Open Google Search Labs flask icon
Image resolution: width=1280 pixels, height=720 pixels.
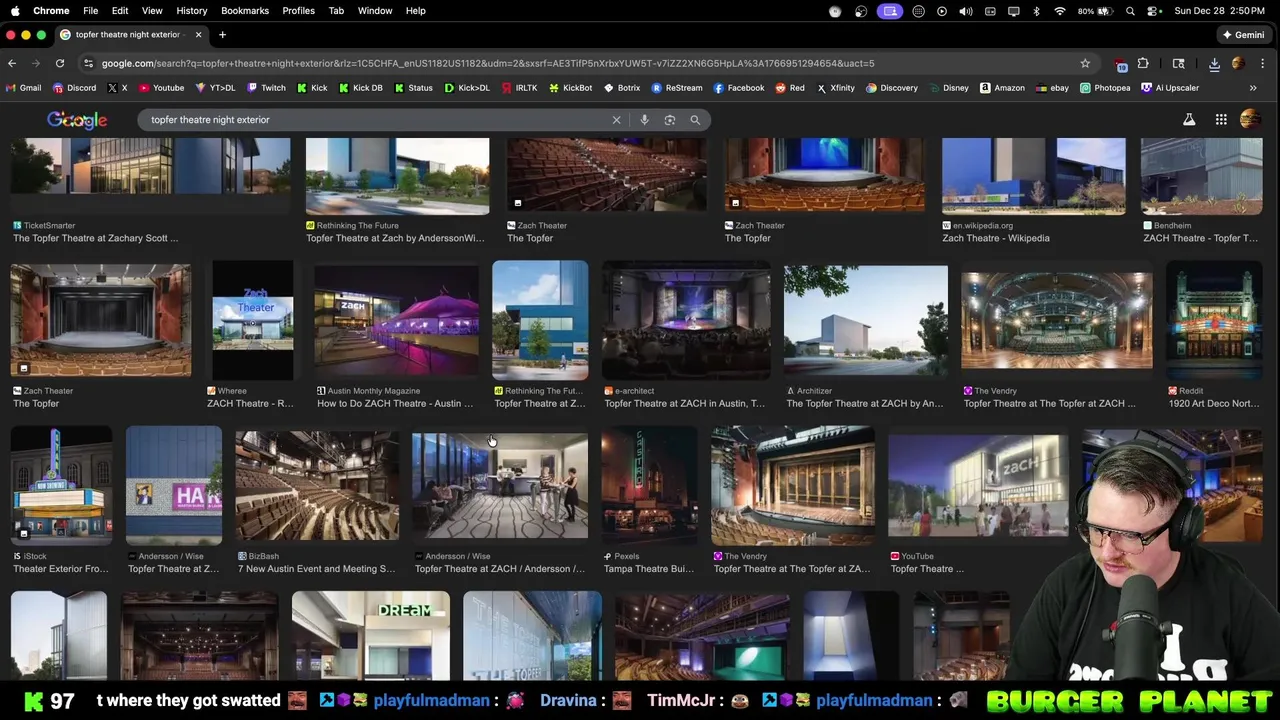coord(1189,120)
